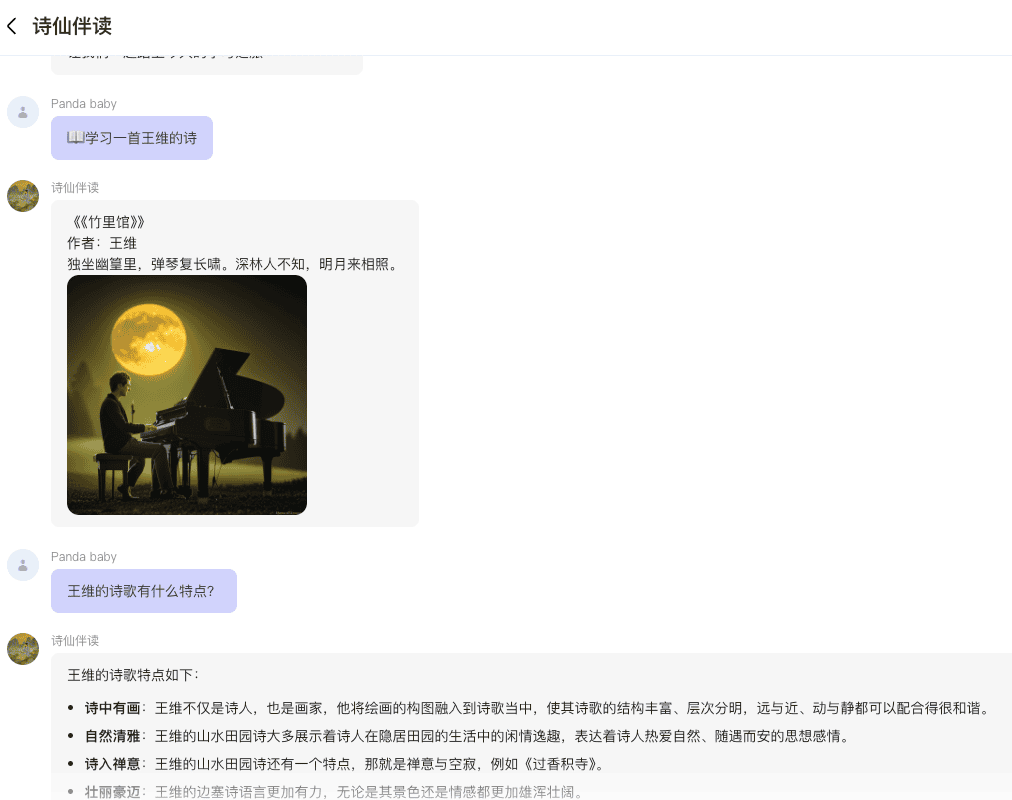Image resolution: width=1012 pixels, height=800 pixels.
Task: Click the 王维的诗歌特点如下 intro line
Action: click(x=133, y=675)
